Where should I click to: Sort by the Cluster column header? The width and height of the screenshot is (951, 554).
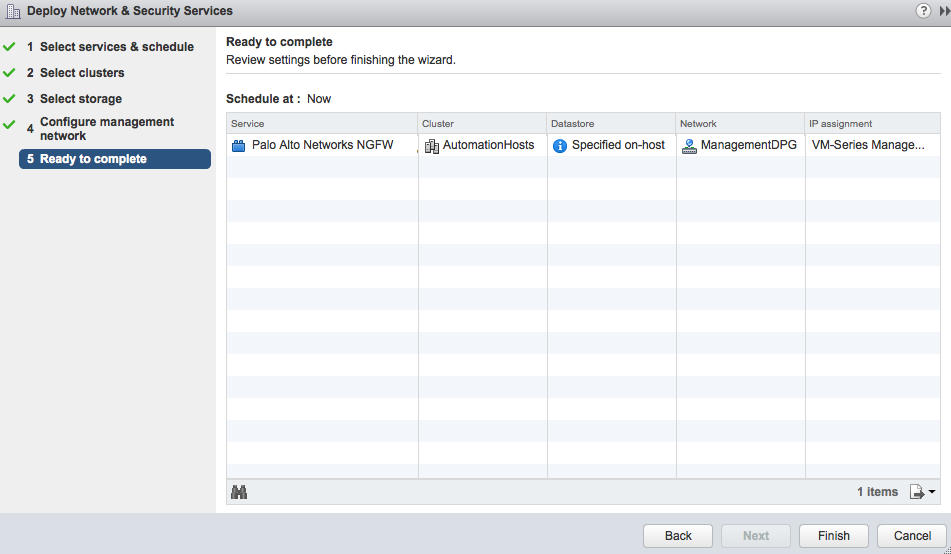[x=482, y=123]
